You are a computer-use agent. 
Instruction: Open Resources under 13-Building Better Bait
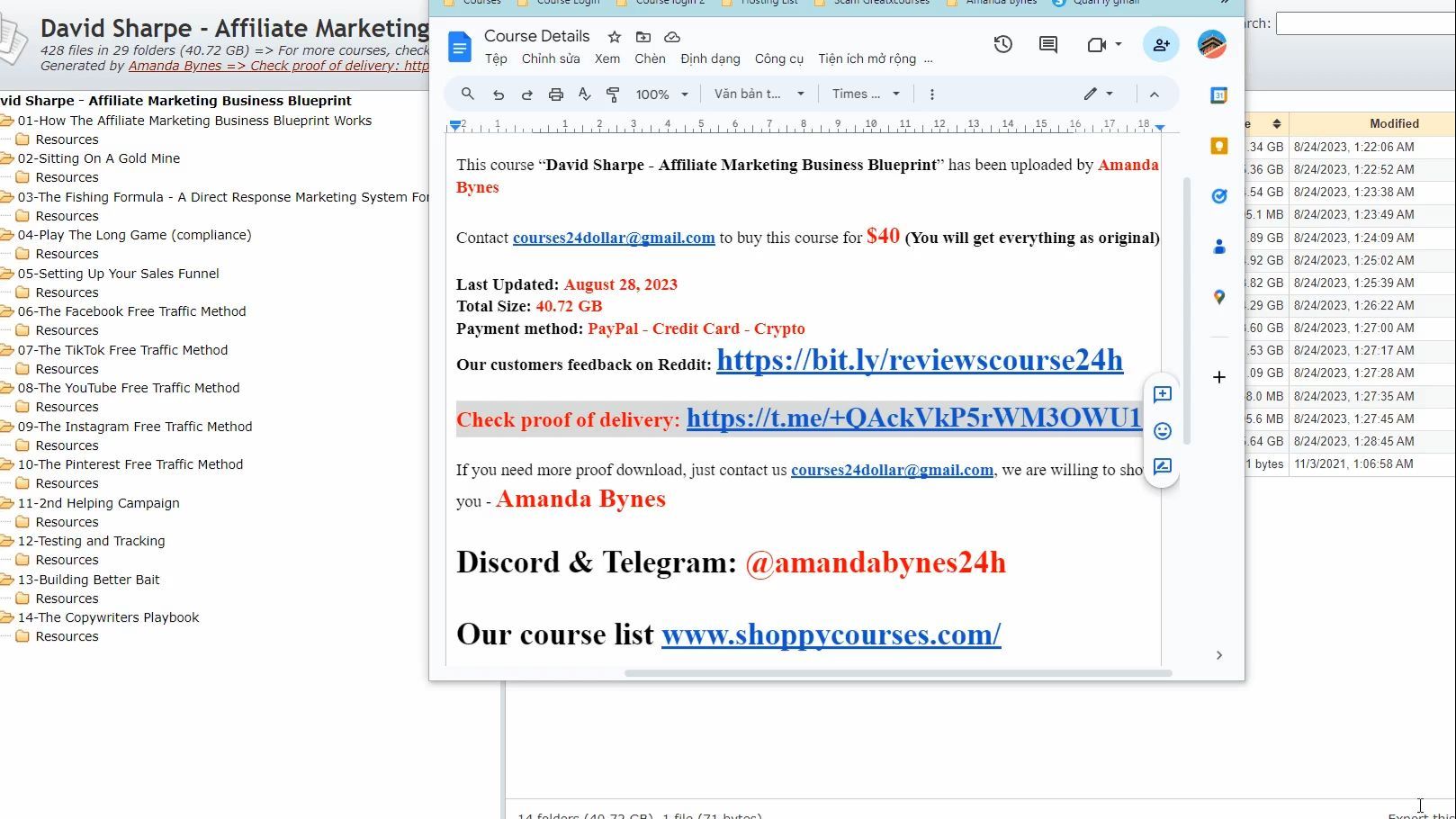[67, 598]
